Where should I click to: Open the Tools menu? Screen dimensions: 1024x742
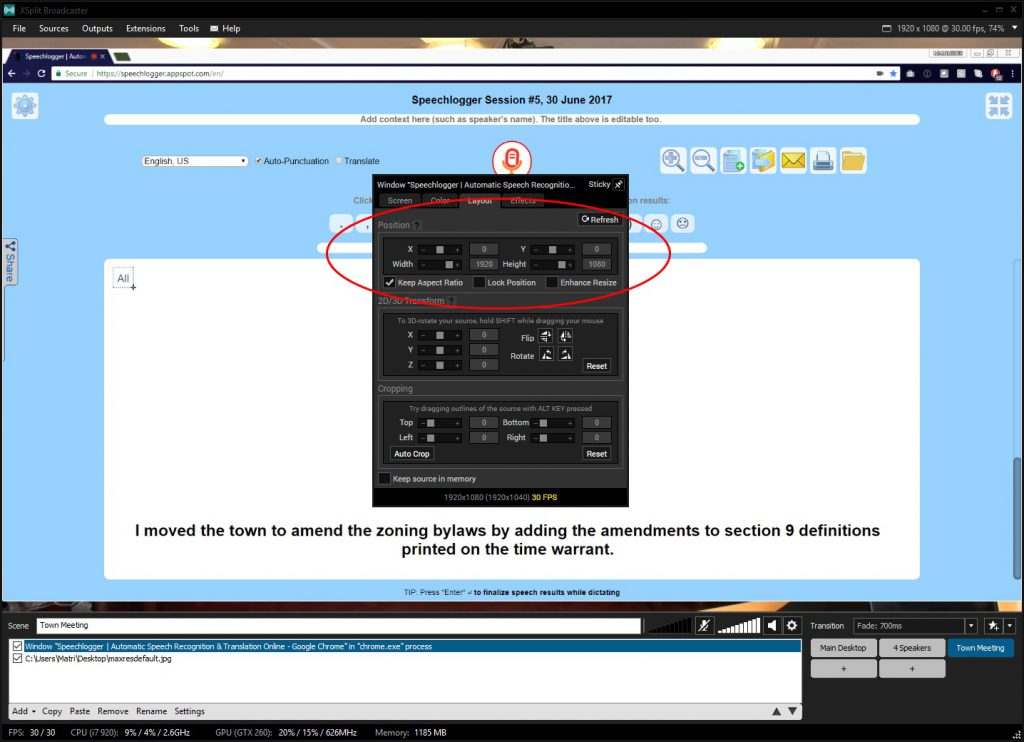pos(189,28)
